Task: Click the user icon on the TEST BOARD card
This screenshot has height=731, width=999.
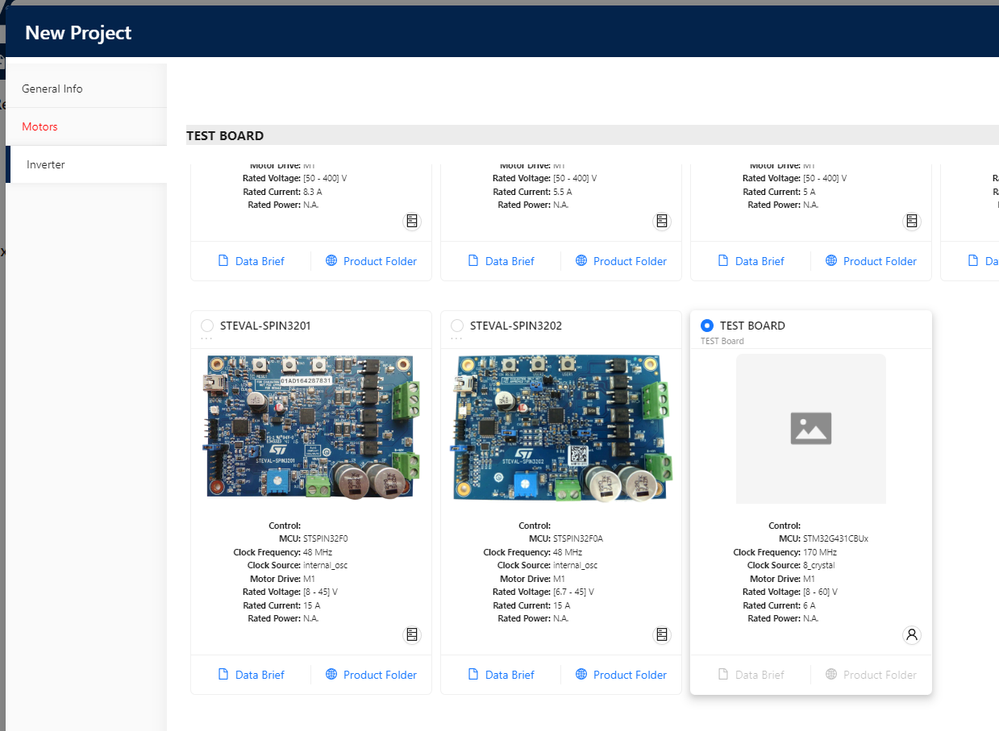Action: [912, 635]
